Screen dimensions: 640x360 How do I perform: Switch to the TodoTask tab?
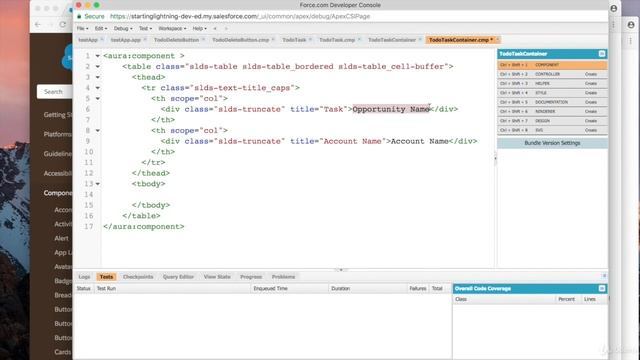point(294,40)
